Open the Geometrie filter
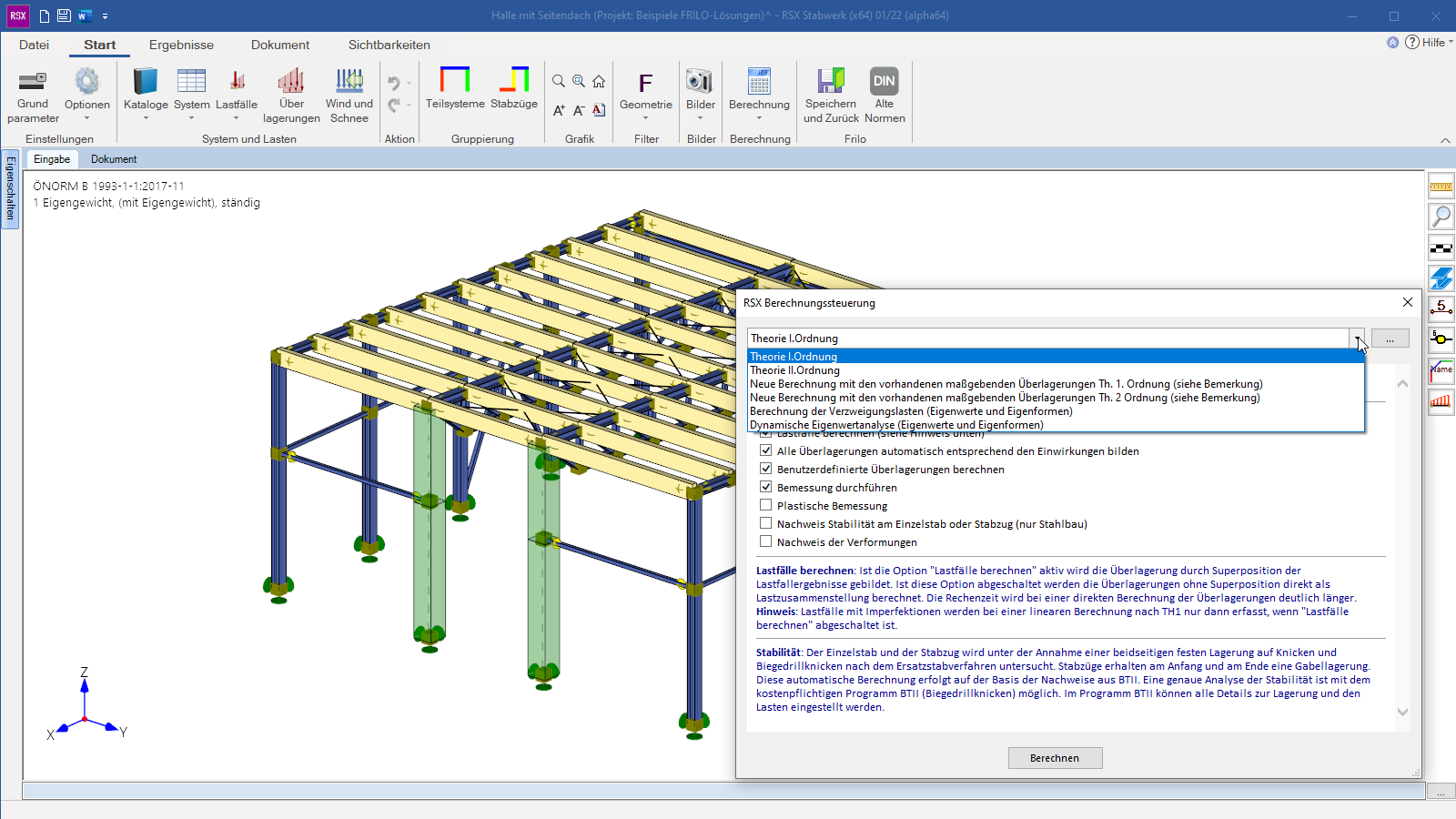The width and height of the screenshot is (1456, 819). click(646, 95)
